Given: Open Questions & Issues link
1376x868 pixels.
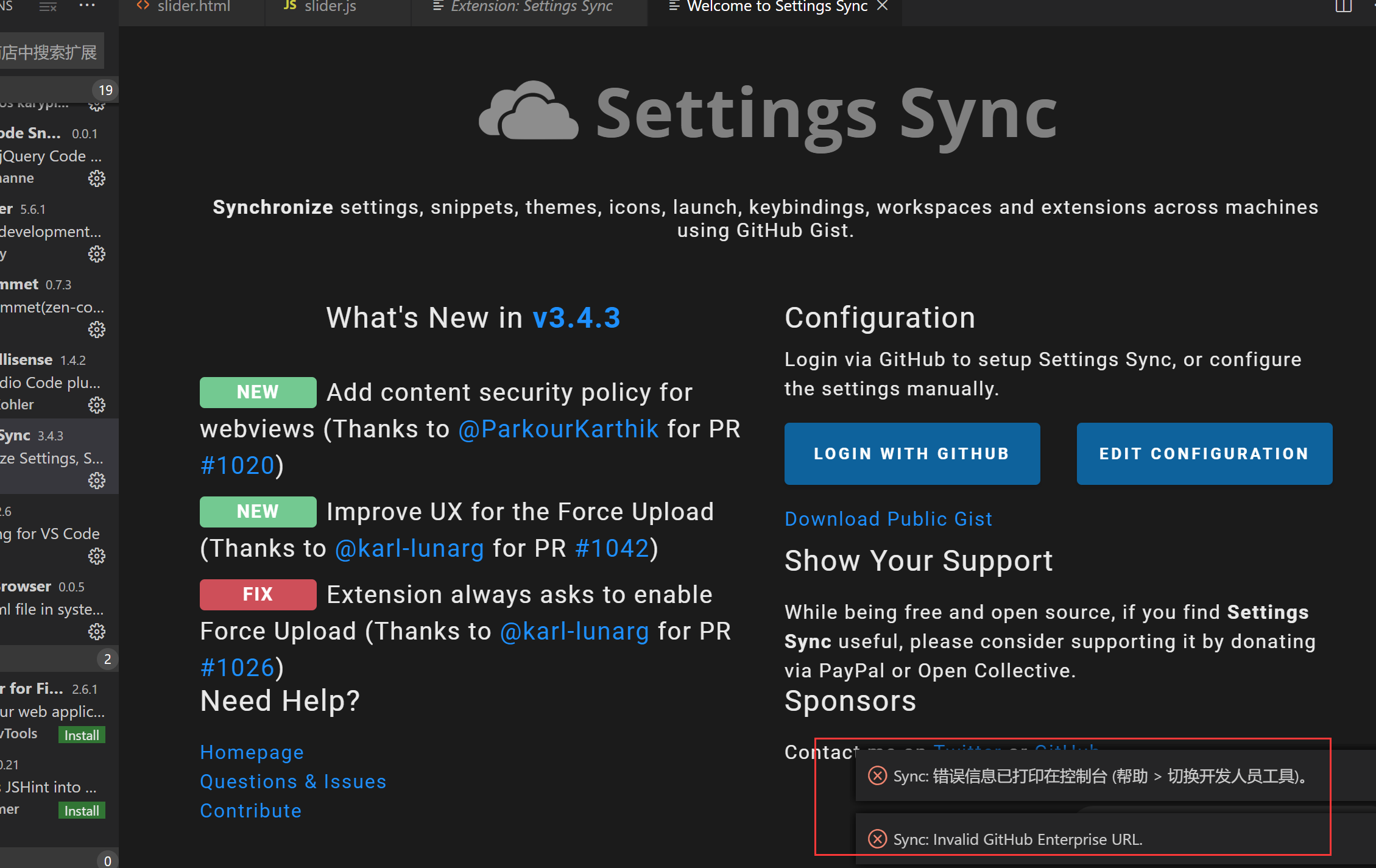Looking at the screenshot, I should tap(293, 782).
